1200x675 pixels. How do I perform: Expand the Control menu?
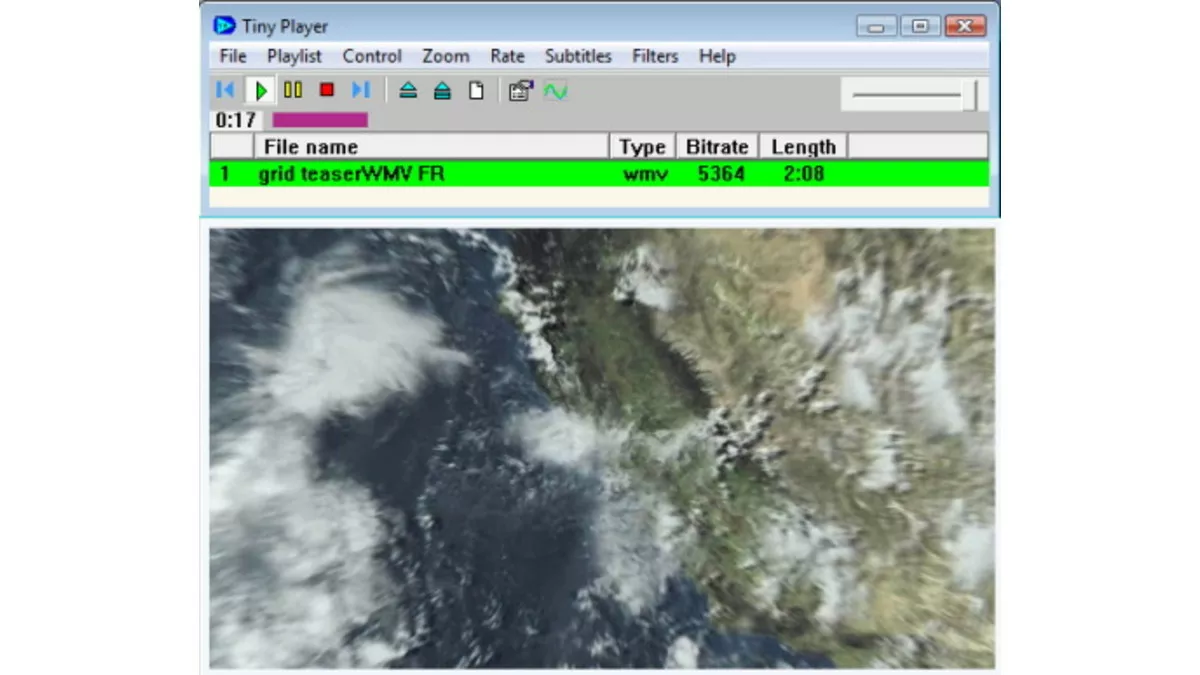(x=372, y=56)
